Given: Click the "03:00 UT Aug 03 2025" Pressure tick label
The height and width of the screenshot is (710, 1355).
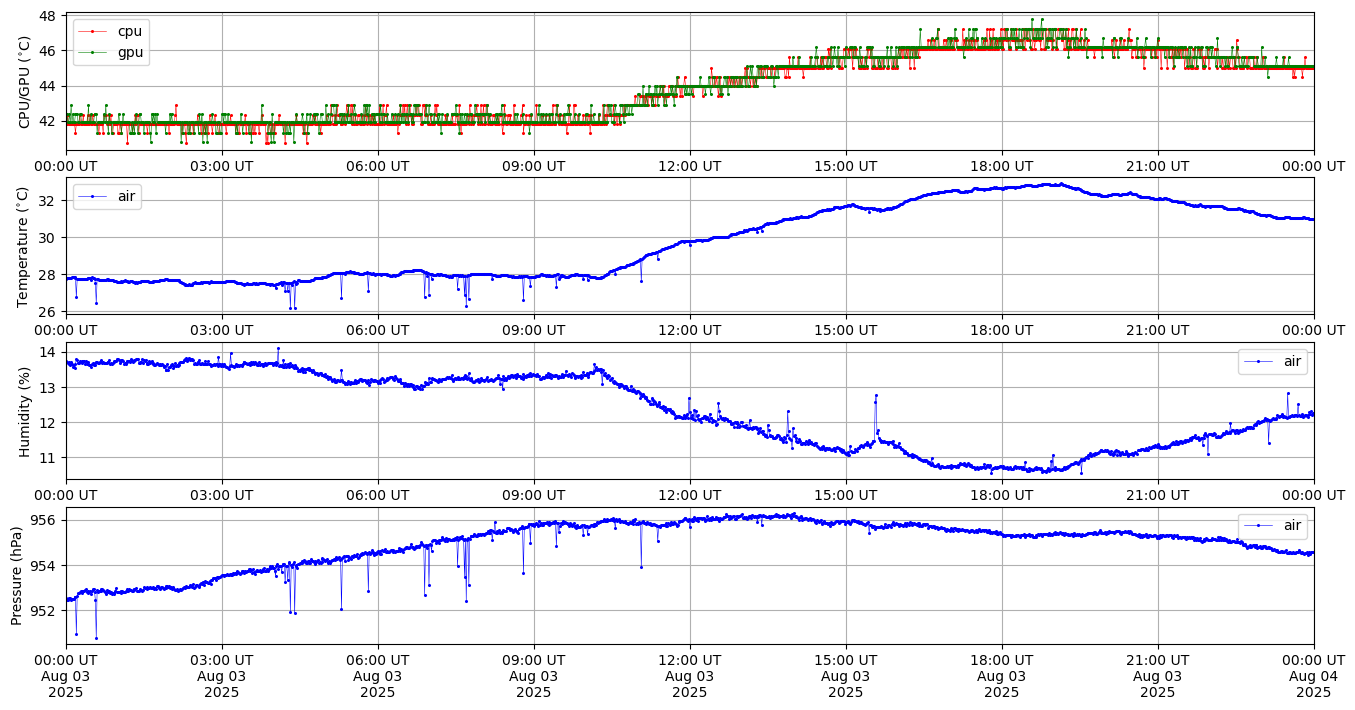Looking at the screenshot, I should (222, 676).
